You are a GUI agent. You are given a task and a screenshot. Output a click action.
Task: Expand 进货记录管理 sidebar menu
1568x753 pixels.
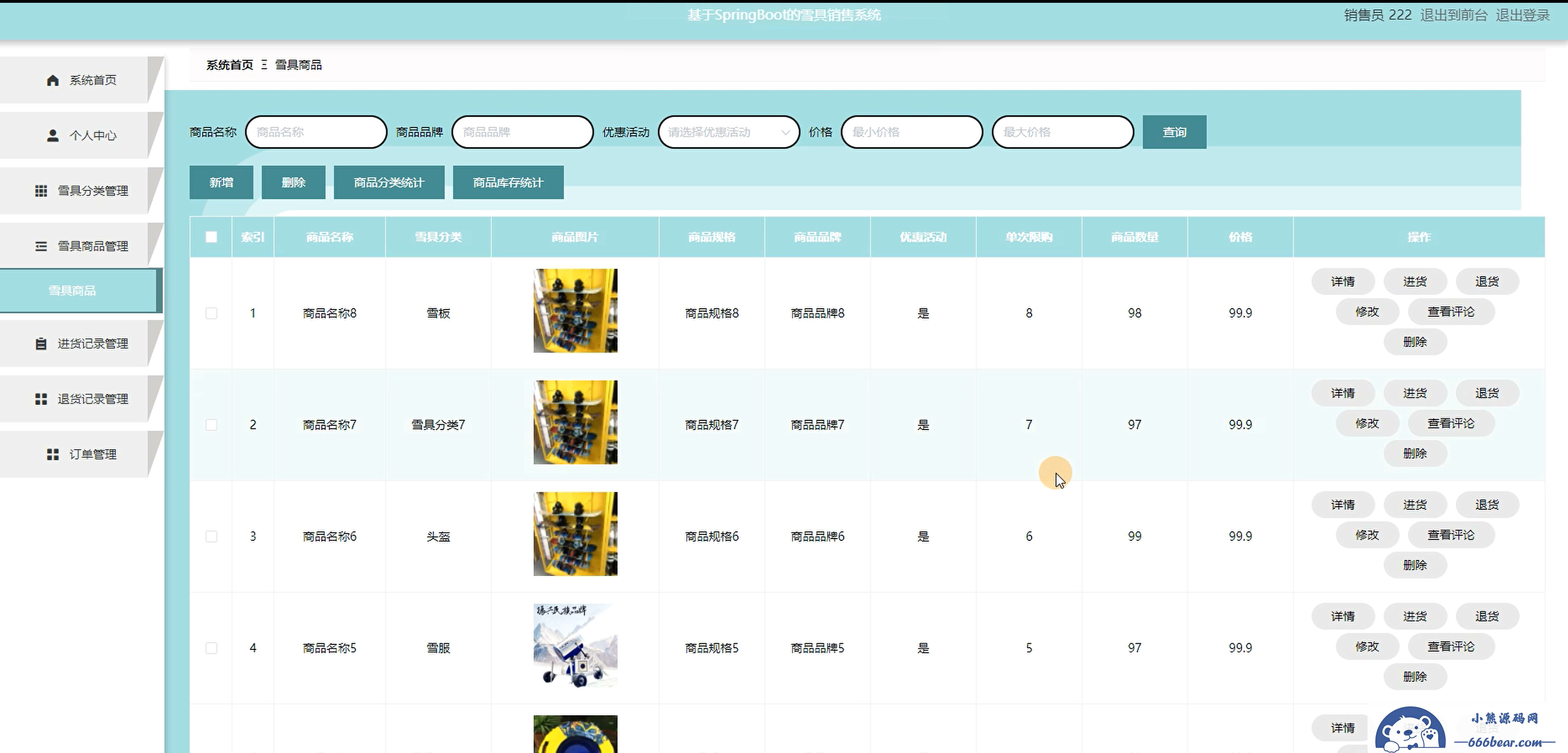81,344
